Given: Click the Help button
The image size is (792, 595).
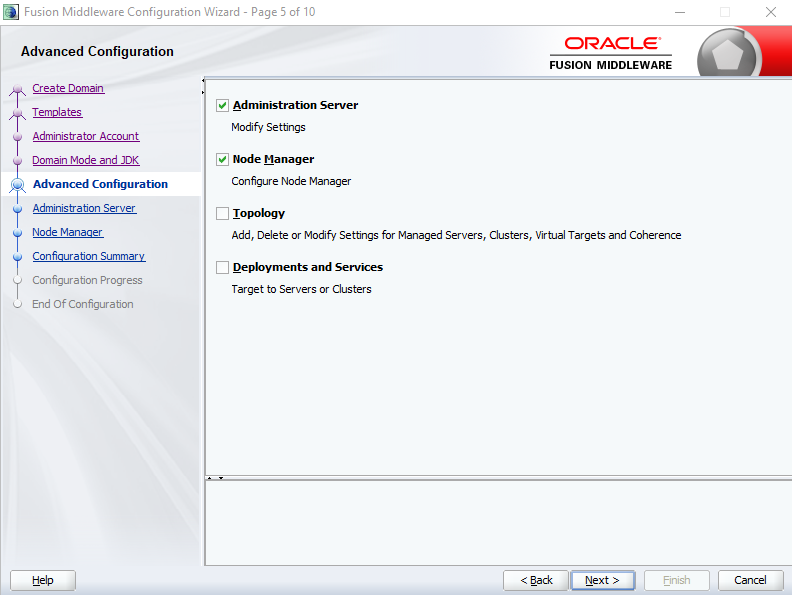Looking at the screenshot, I should coord(43,580).
